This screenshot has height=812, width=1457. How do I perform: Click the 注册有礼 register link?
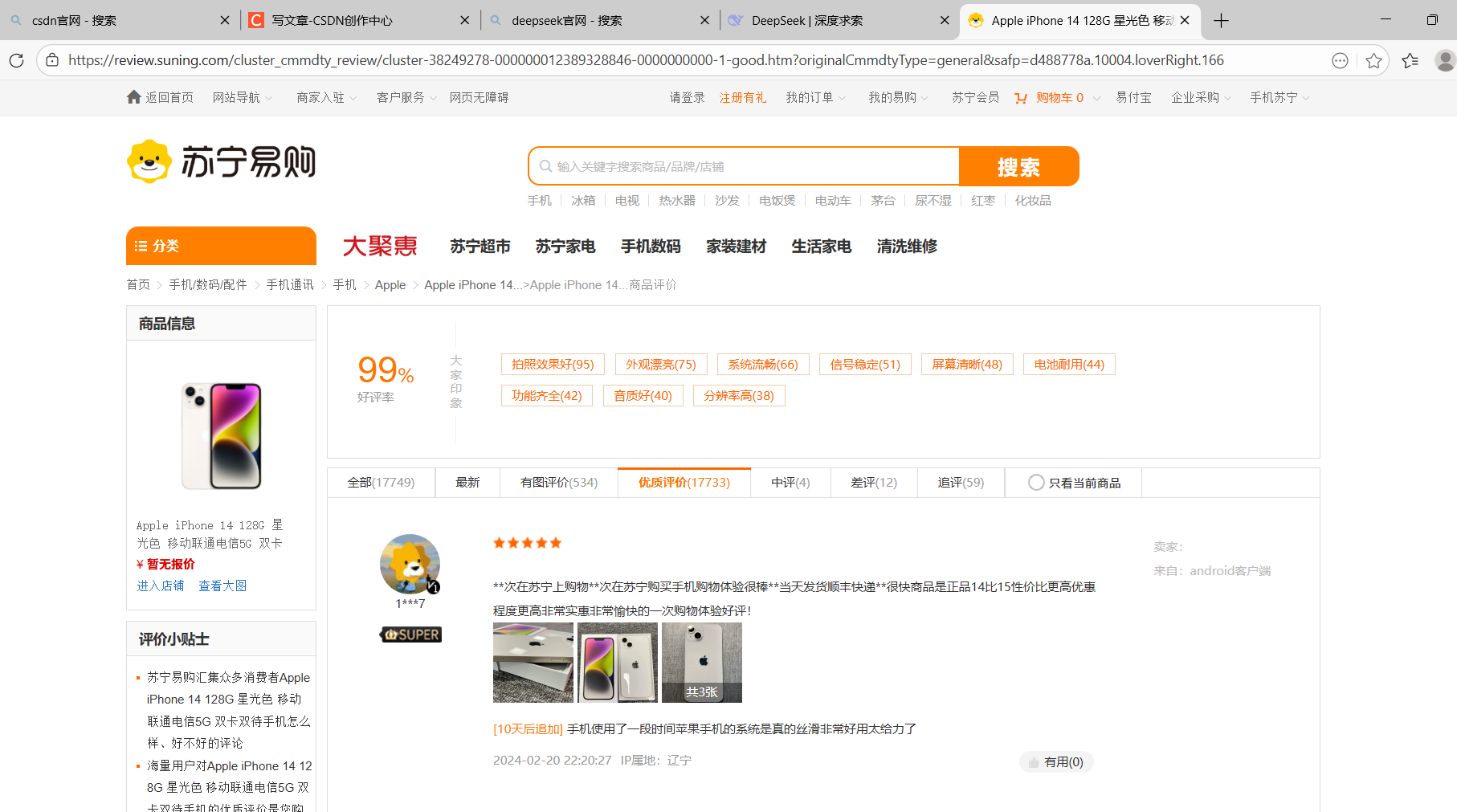tap(743, 98)
